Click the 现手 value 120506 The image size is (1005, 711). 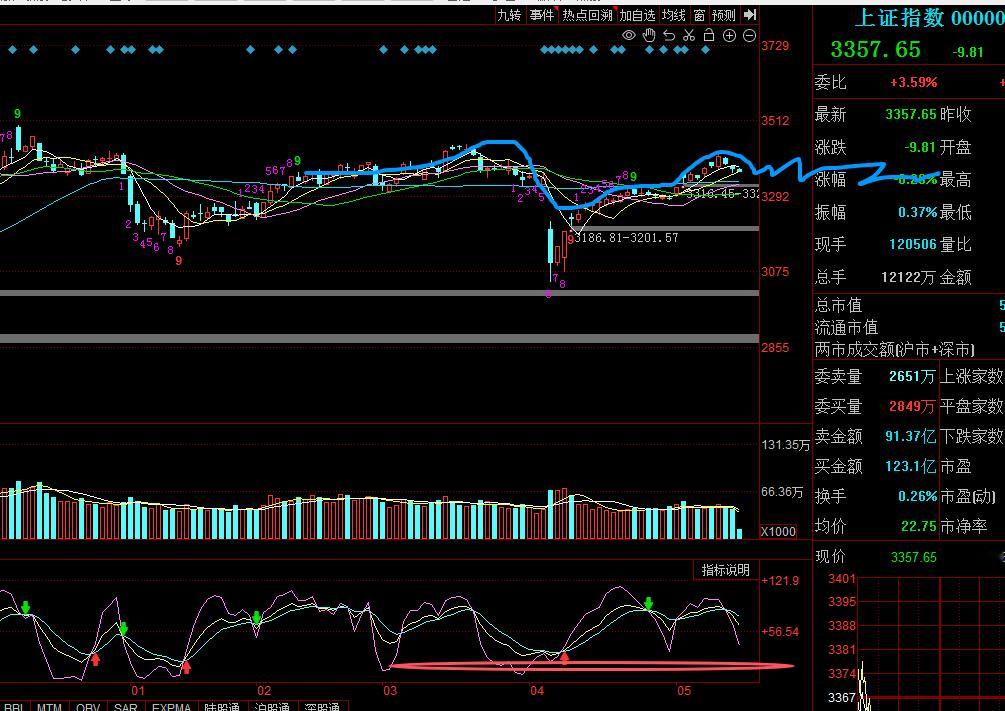point(913,244)
